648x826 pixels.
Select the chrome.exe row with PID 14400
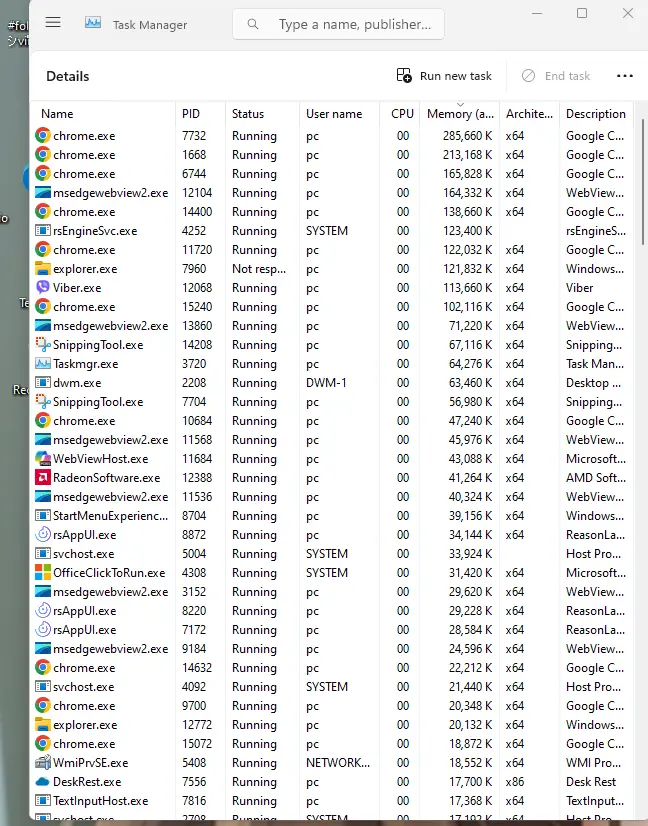[x=332, y=212]
